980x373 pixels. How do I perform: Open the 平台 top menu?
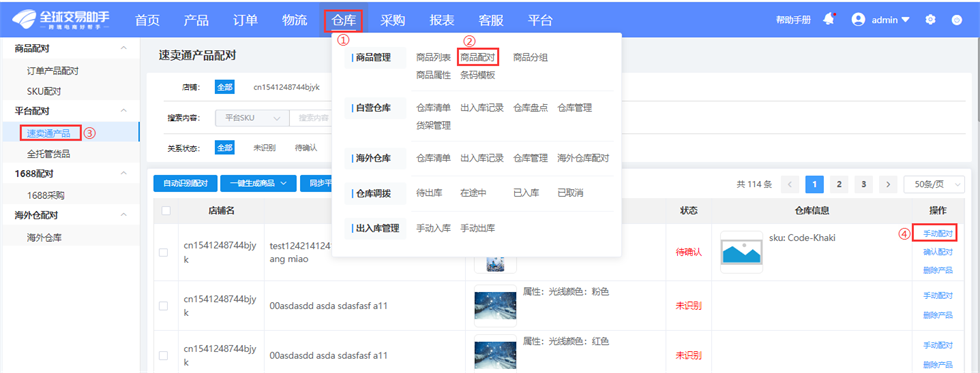pyautogui.click(x=540, y=20)
